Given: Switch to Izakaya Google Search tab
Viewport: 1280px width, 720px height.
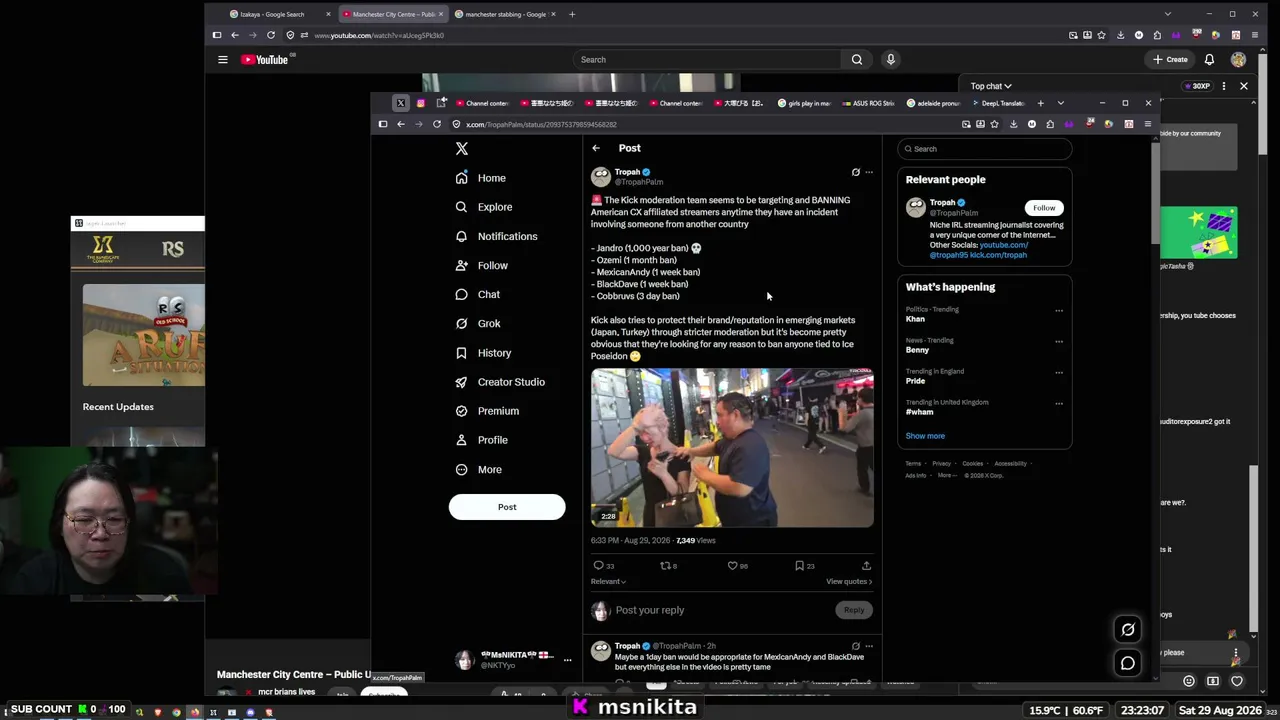Looking at the screenshot, I should 278,14.
